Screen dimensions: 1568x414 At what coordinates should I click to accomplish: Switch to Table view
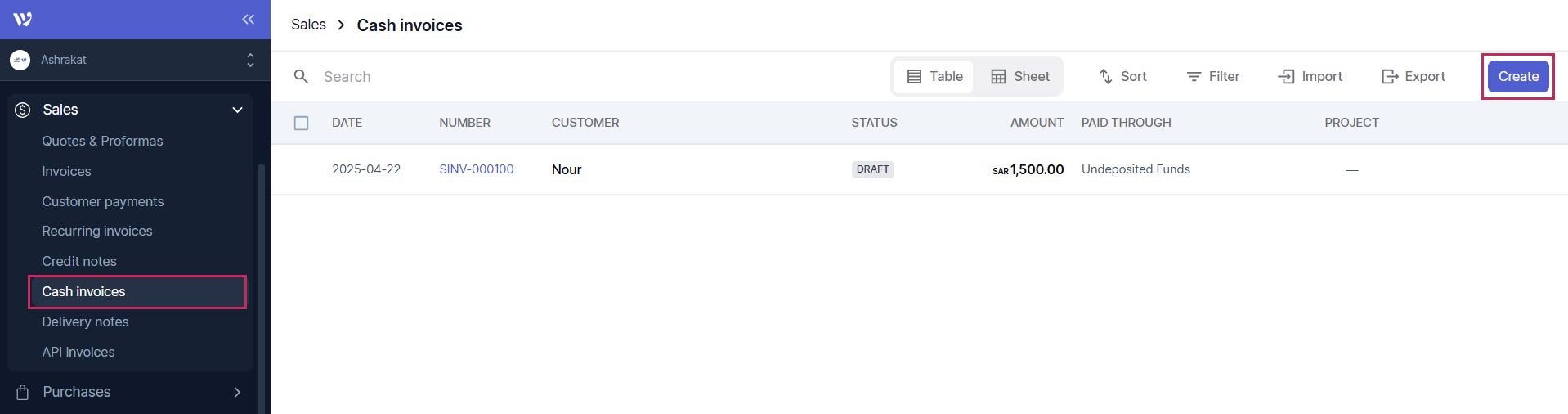click(x=934, y=76)
